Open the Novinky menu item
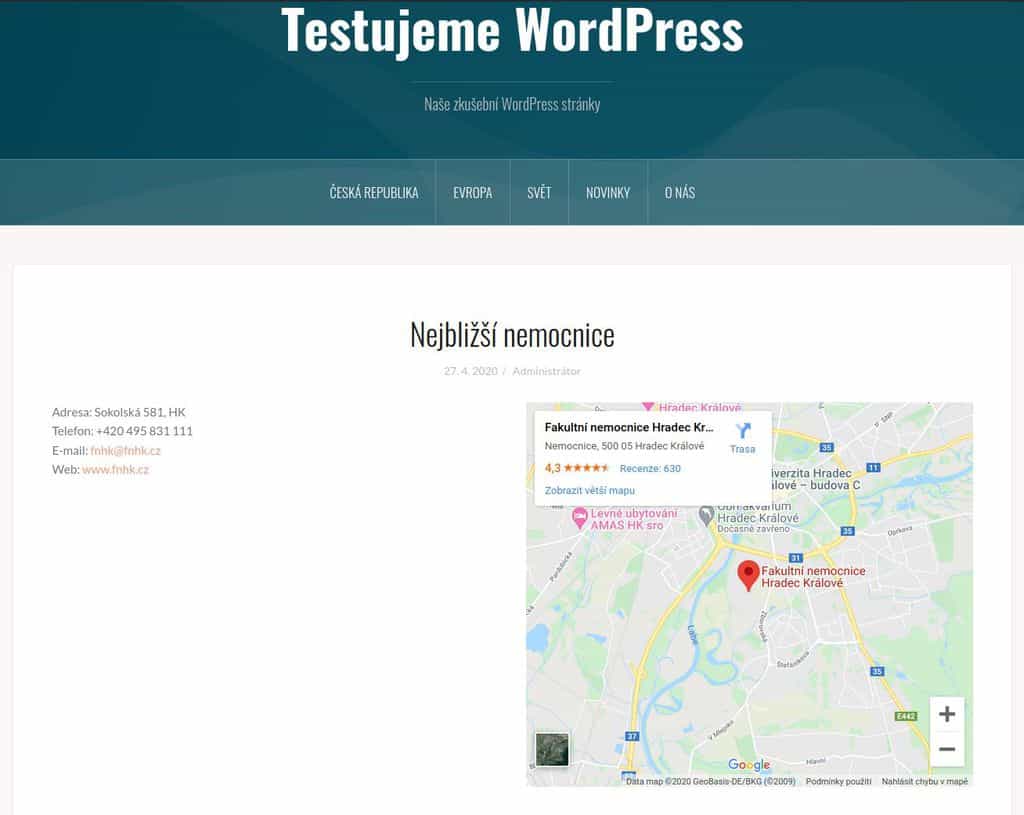1024x815 pixels. pos(608,193)
